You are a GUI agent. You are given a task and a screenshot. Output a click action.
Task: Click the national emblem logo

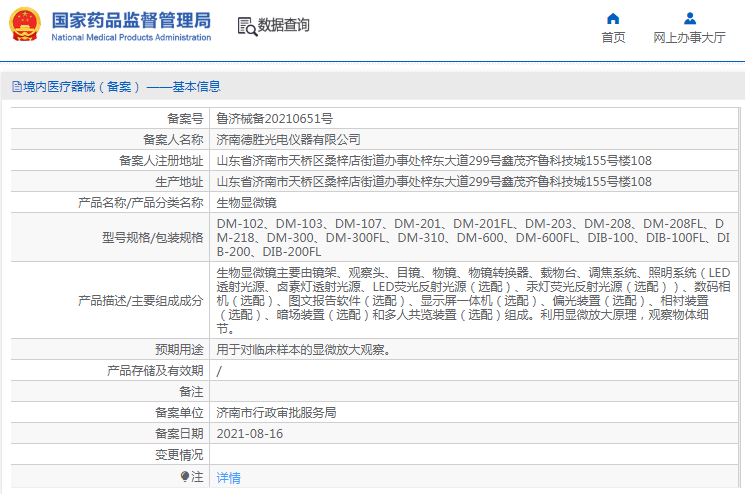coord(25,25)
